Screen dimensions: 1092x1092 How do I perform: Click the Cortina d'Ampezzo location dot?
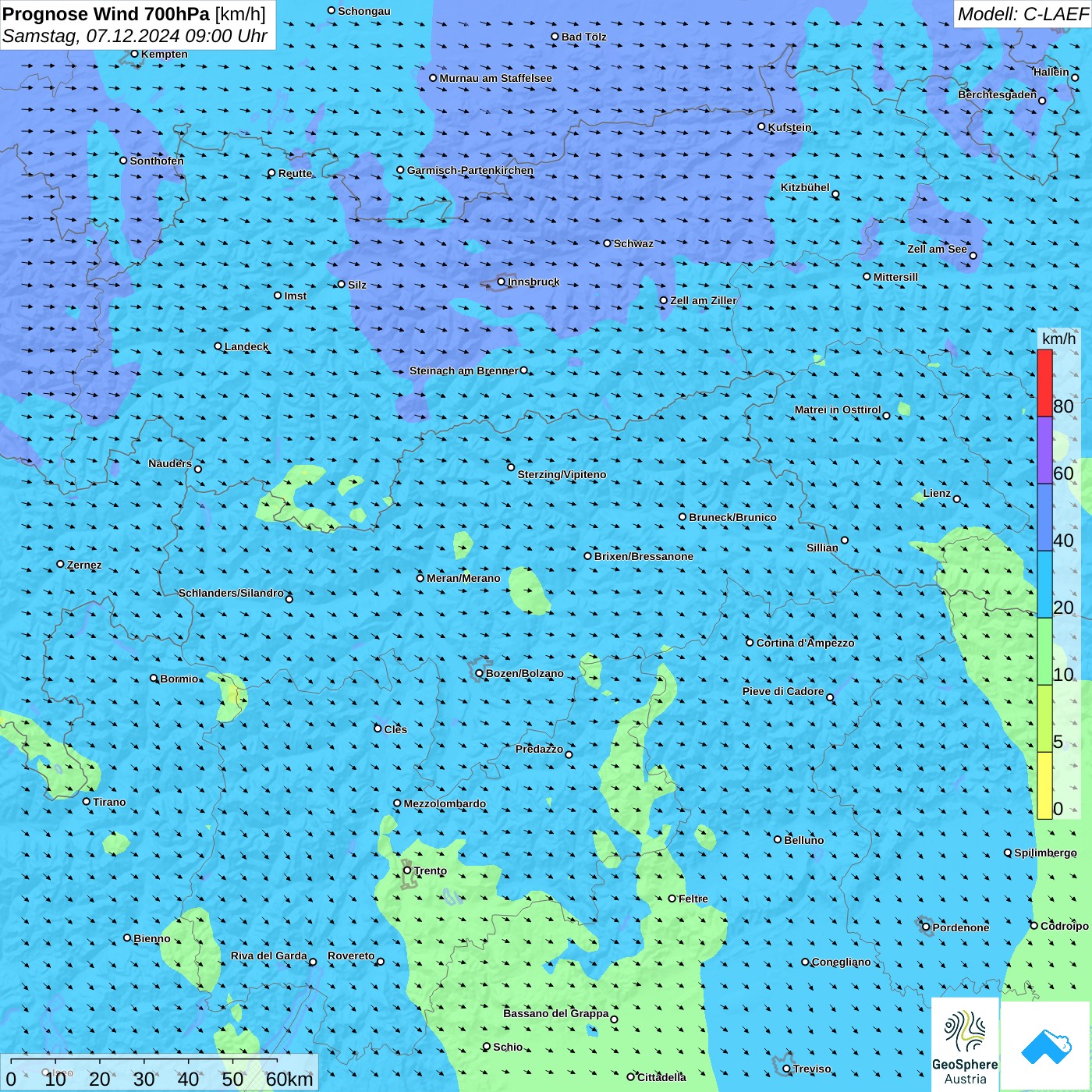(750, 643)
